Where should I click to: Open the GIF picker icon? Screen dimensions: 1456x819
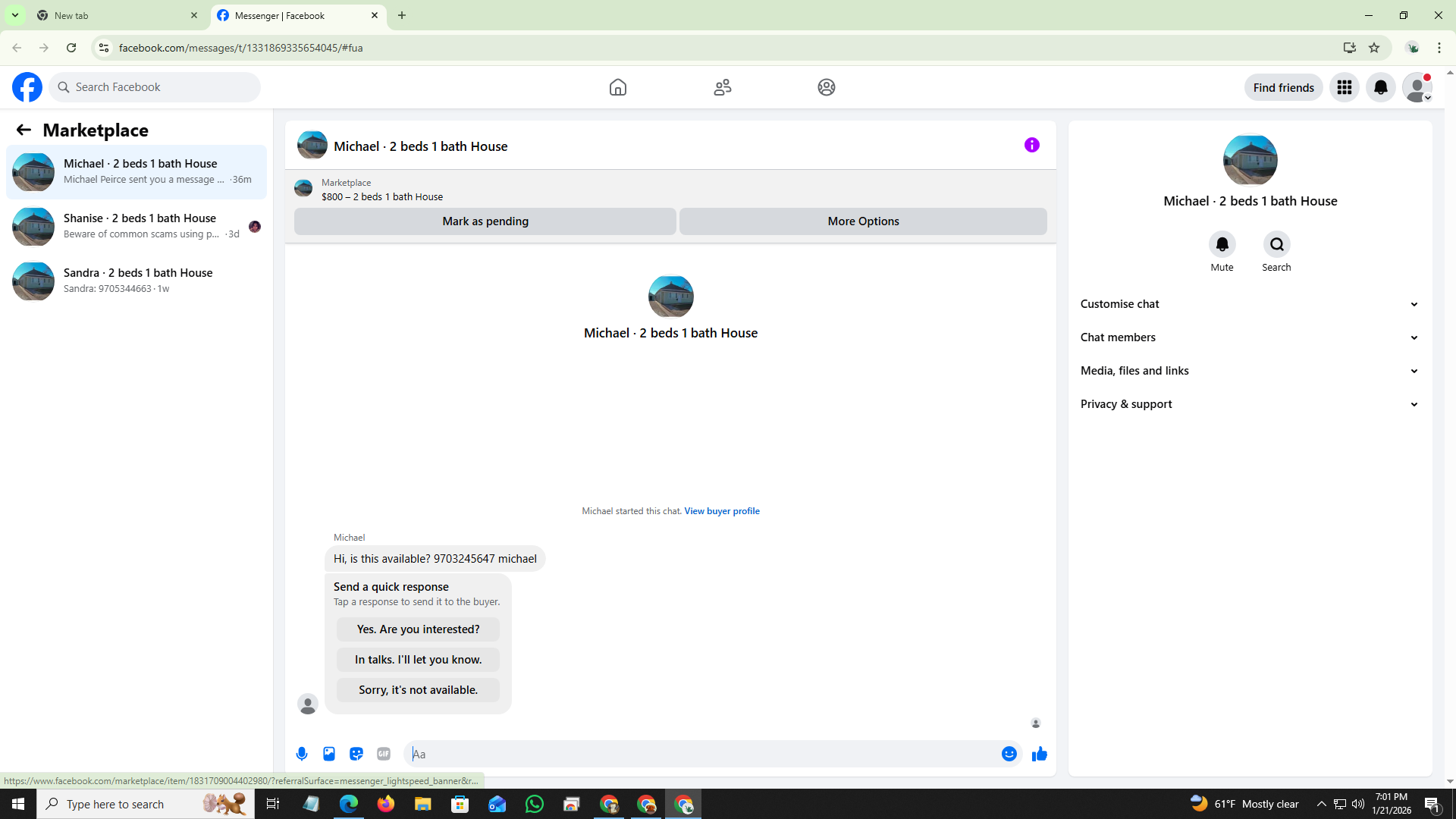click(x=384, y=754)
